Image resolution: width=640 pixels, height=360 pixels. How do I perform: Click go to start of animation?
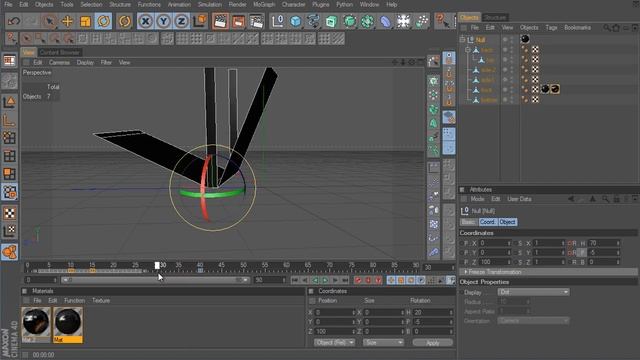295,280
